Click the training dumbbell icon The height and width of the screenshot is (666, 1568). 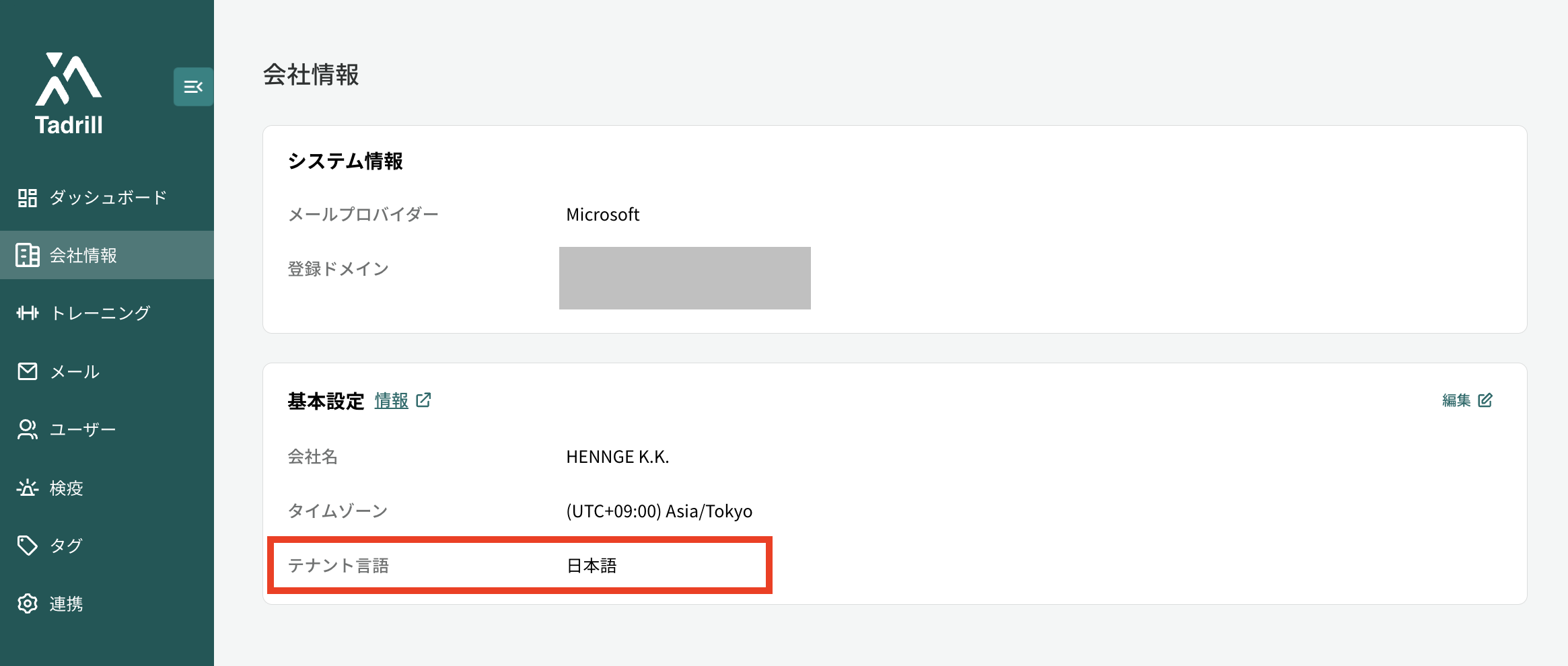(x=28, y=313)
